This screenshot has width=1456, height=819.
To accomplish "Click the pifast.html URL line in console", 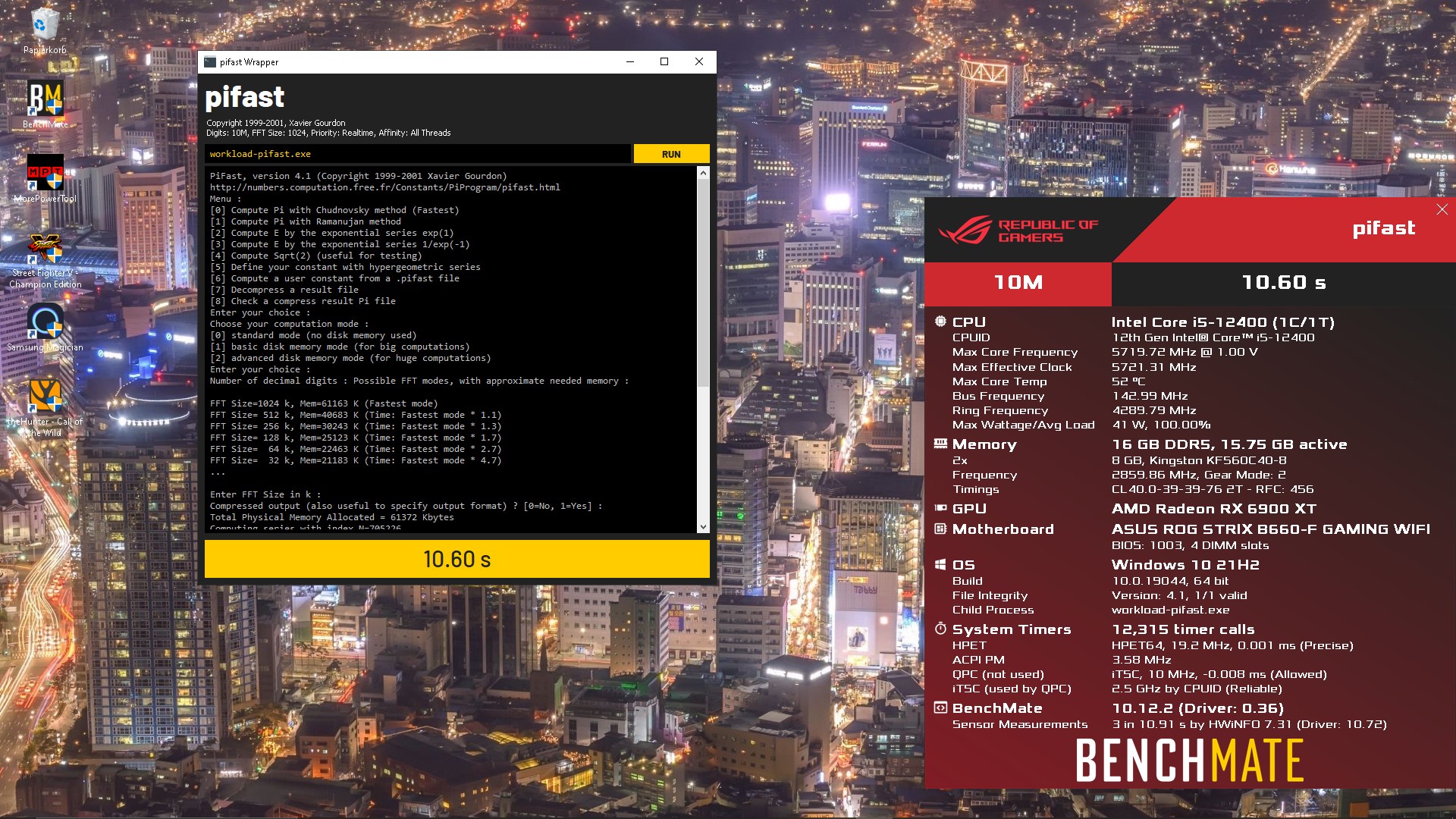I will pyautogui.click(x=385, y=187).
